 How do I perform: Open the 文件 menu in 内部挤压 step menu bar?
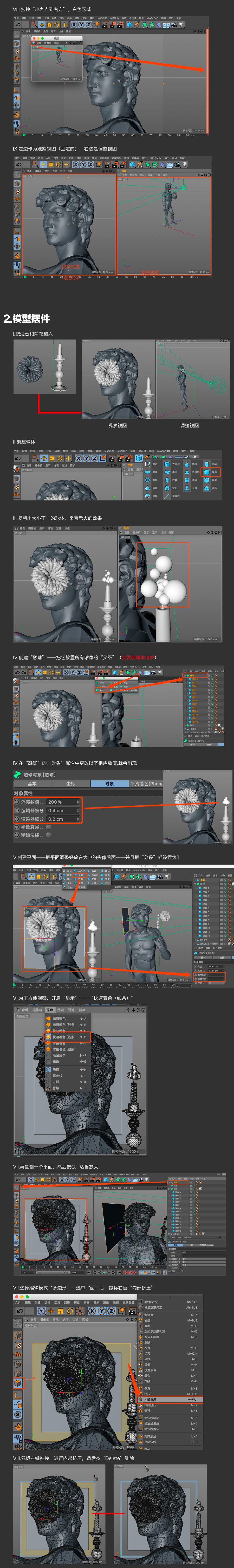click(x=18, y=1303)
